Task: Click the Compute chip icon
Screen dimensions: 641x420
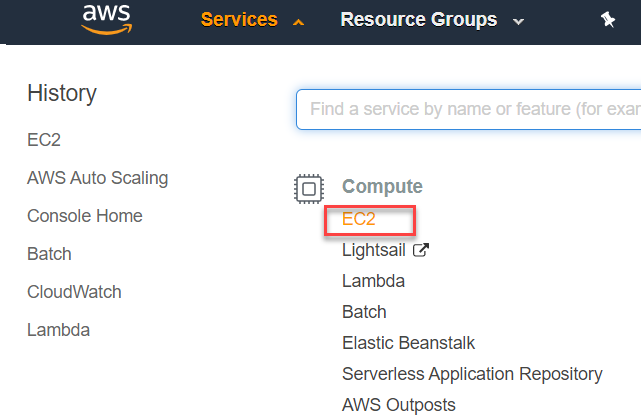Action: point(309,189)
